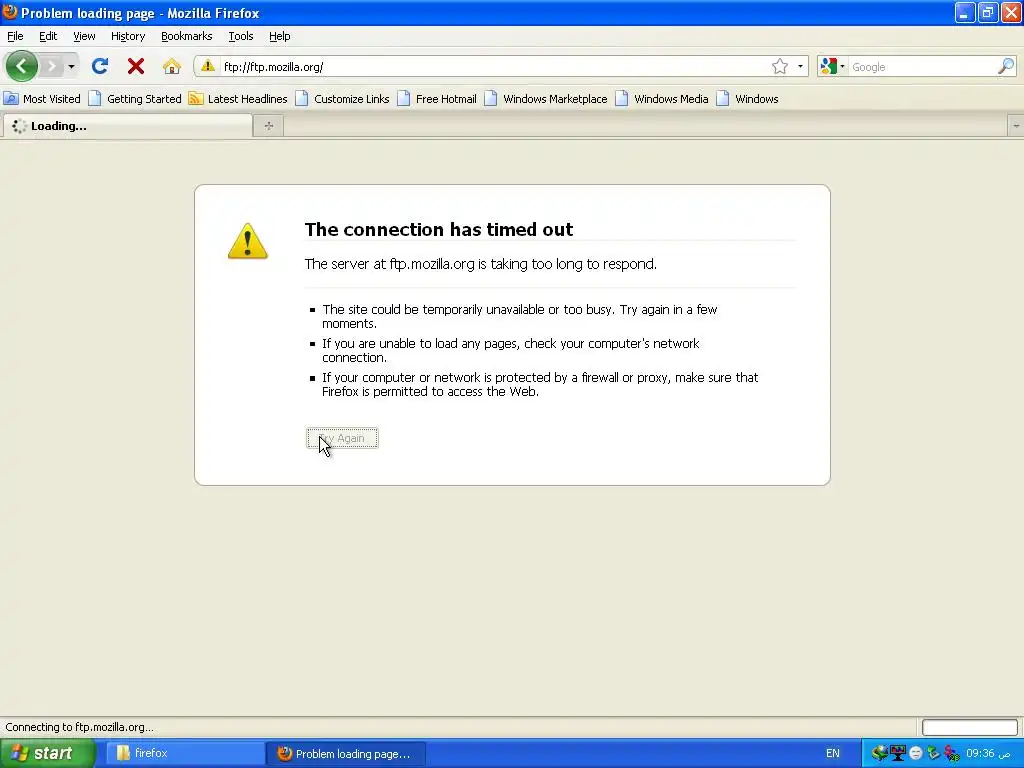Image resolution: width=1024 pixels, height=768 pixels.
Task: Click the Getting Started bookmark
Action: click(135, 99)
